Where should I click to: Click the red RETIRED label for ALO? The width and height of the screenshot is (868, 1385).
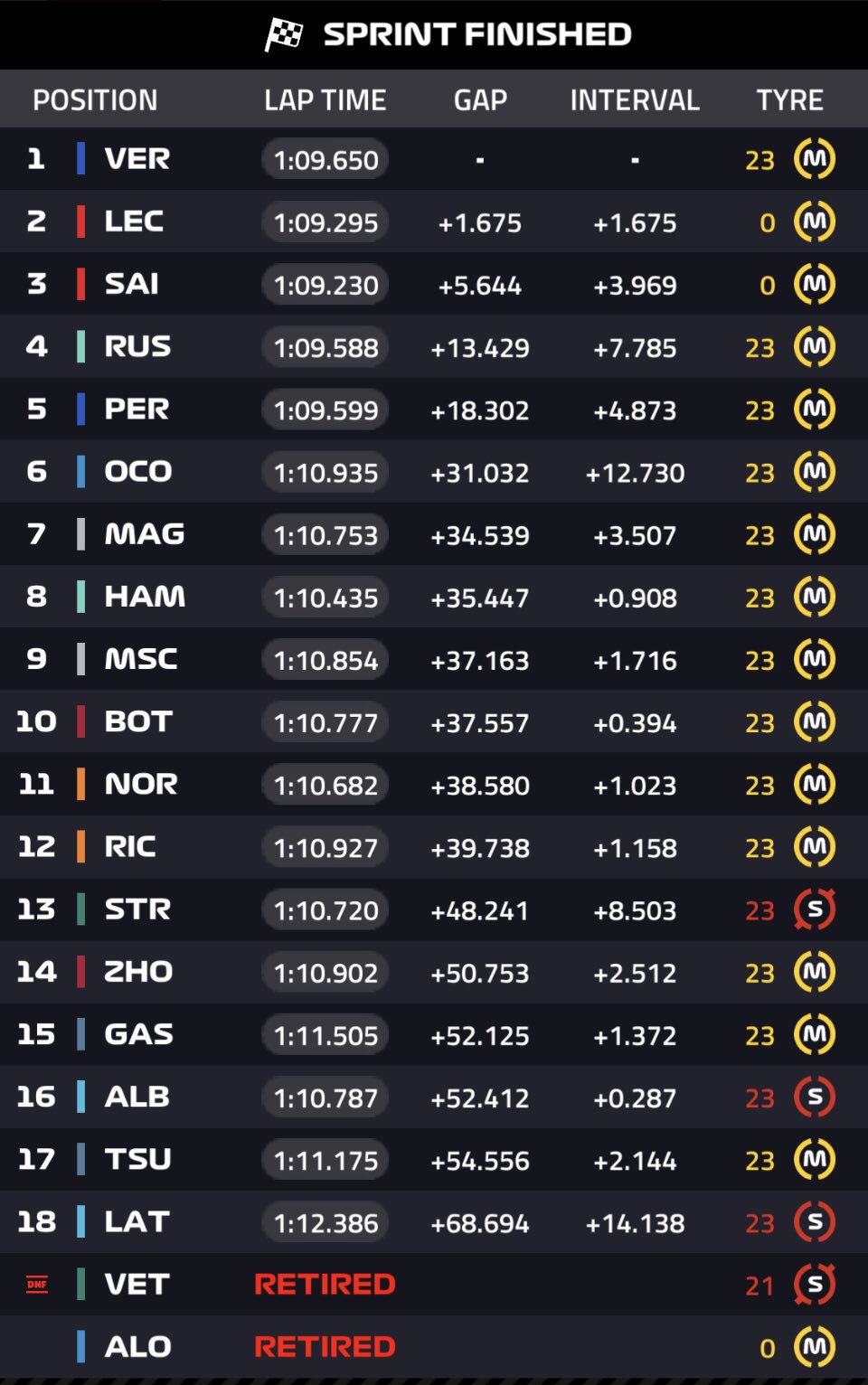coord(325,1347)
